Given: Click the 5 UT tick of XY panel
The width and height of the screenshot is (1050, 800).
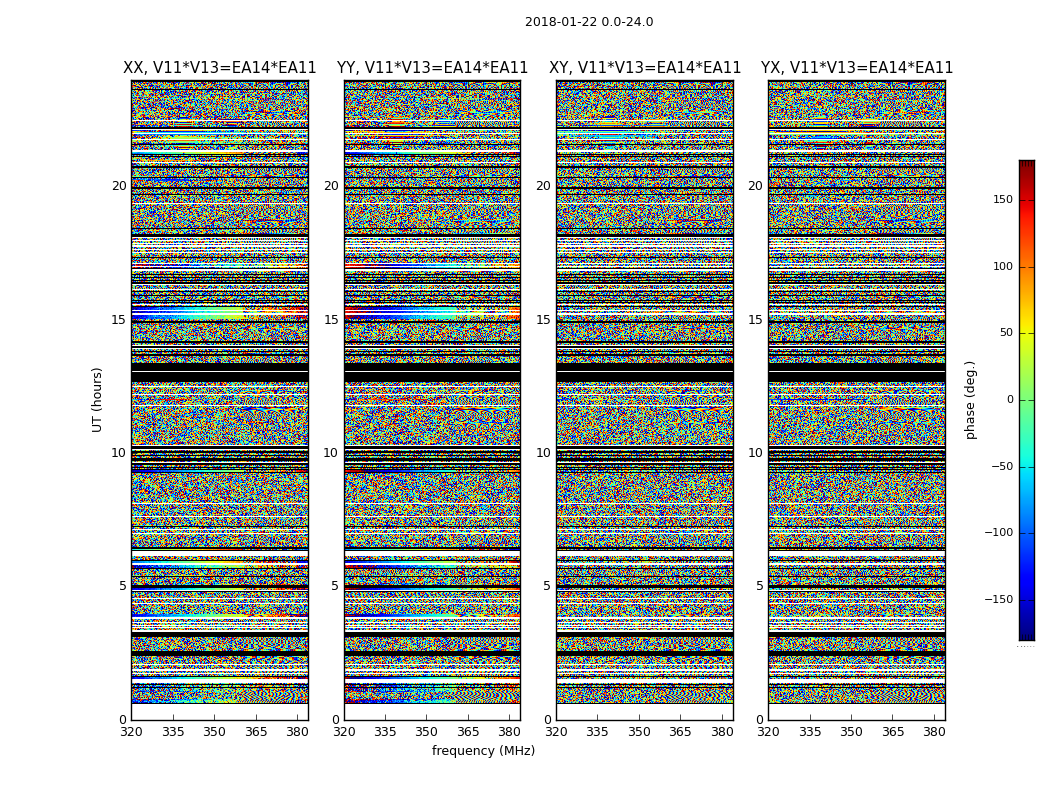Looking at the screenshot, I should [547, 586].
